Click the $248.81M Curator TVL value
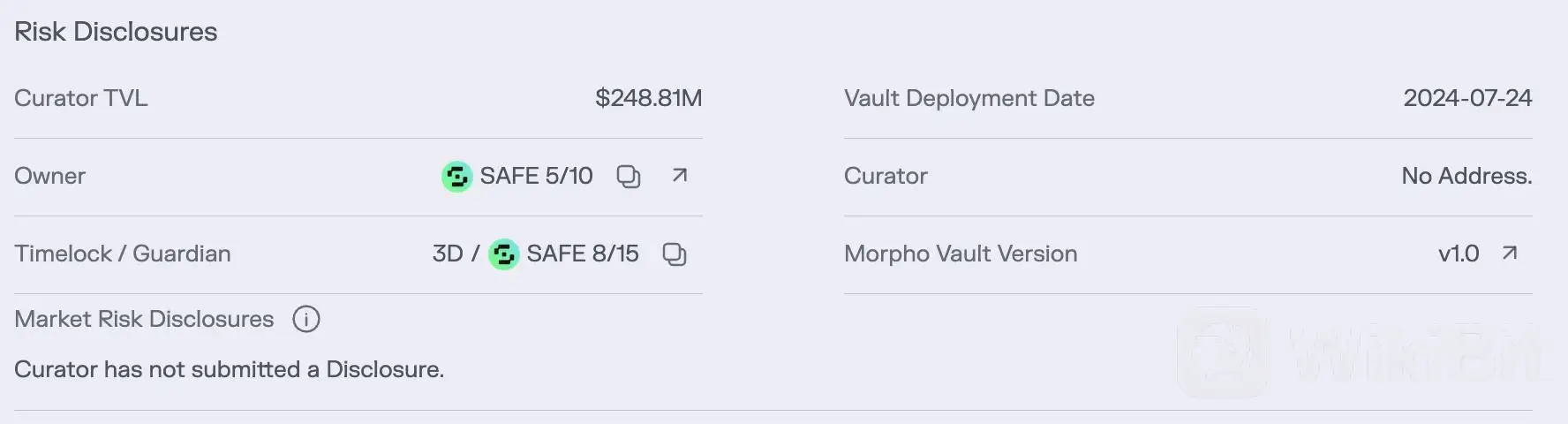1568x424 pixels. [648, 98]
